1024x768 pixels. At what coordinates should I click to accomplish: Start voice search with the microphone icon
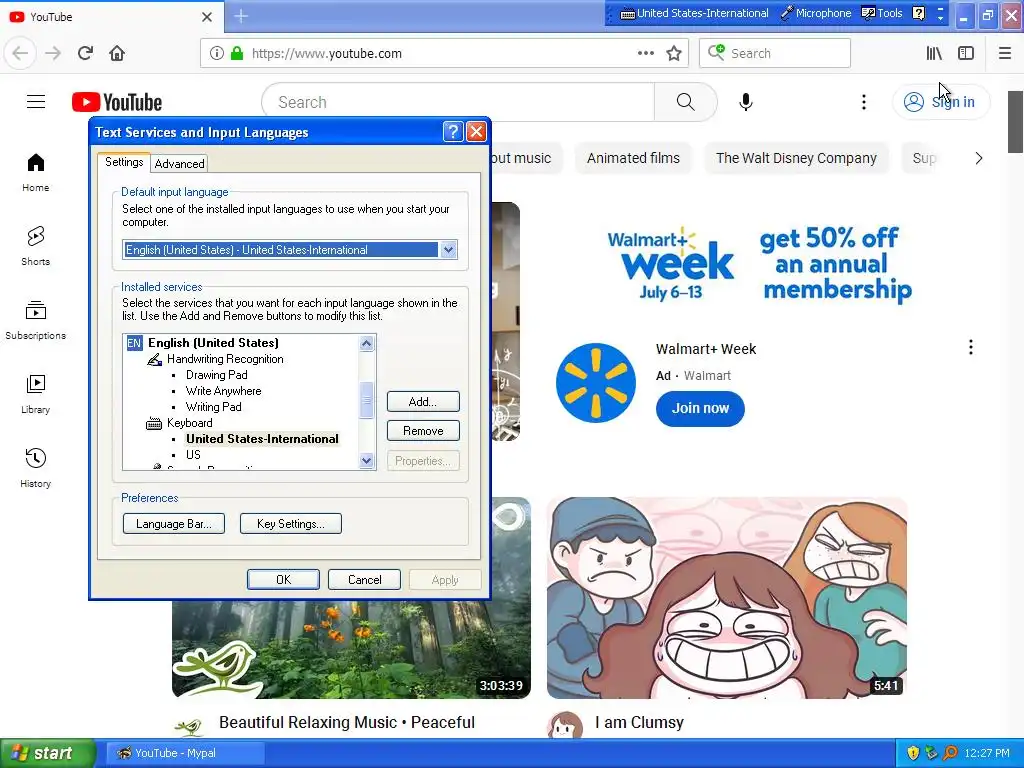(x=746, y=102)
